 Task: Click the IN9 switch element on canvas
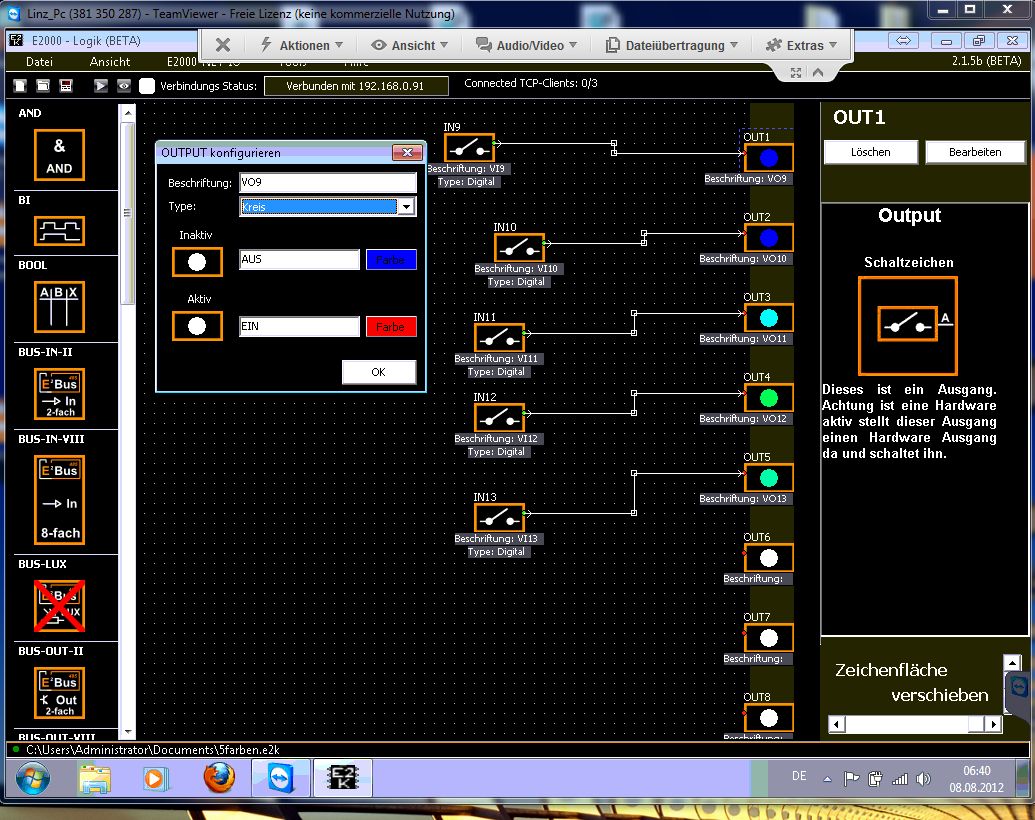click(x=469, y=149)
